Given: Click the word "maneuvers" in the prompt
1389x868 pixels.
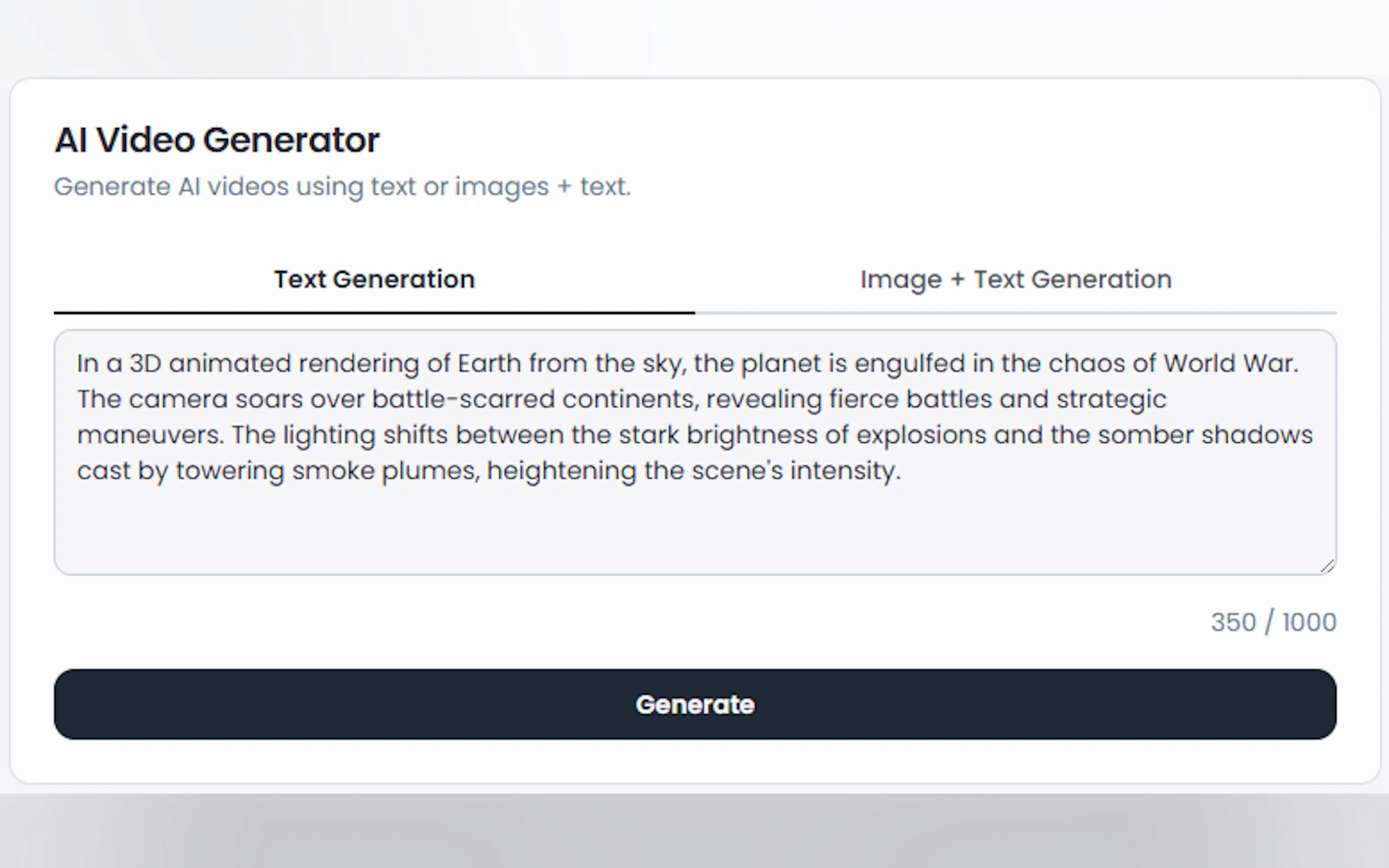Looking at the screenshot, I should coord(149,435).
